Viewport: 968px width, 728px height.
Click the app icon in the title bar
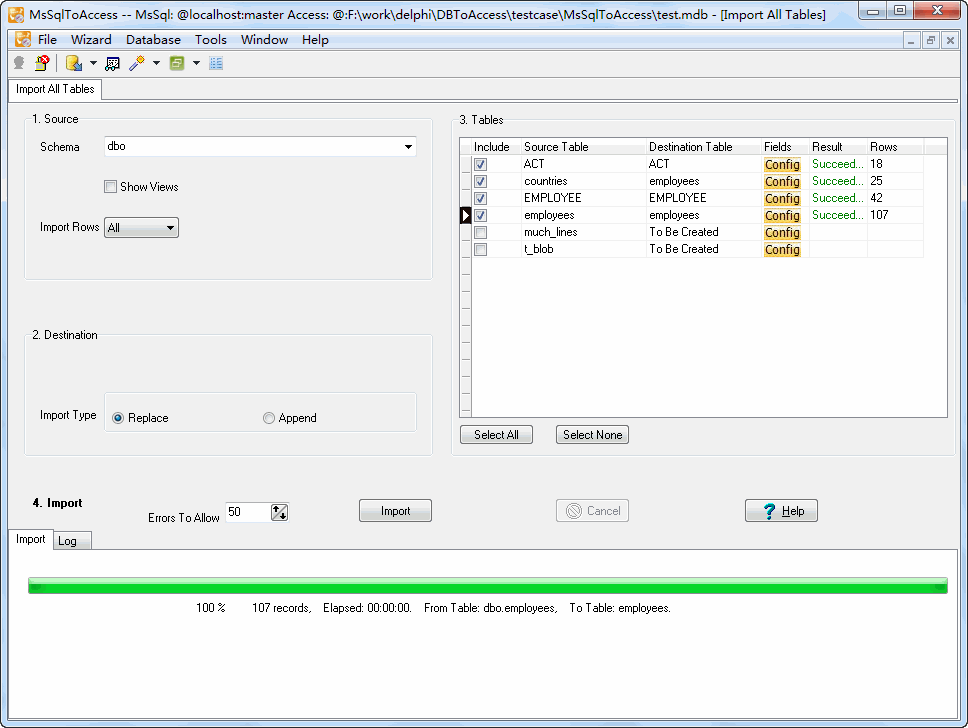click(16, 14)
